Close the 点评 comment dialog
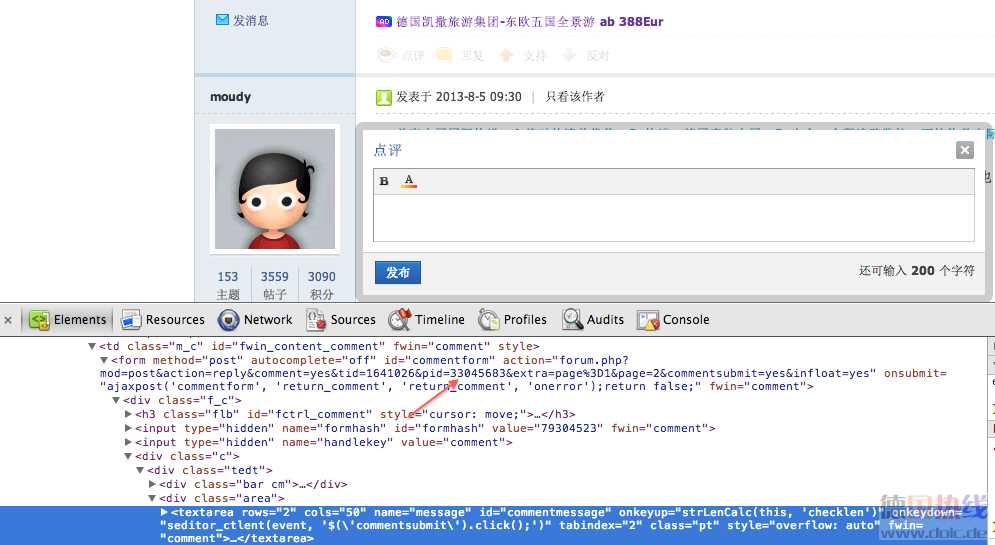Viewport: 995px width, 545px height. tap(964, 150)
